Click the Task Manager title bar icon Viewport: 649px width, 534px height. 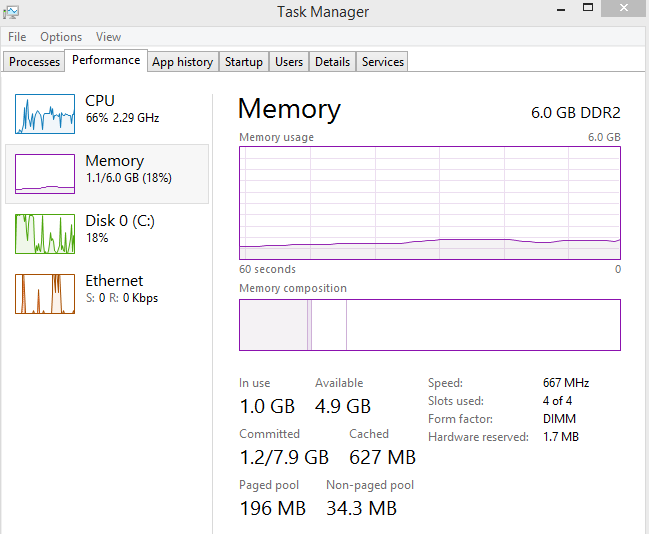tap(11, 12)
